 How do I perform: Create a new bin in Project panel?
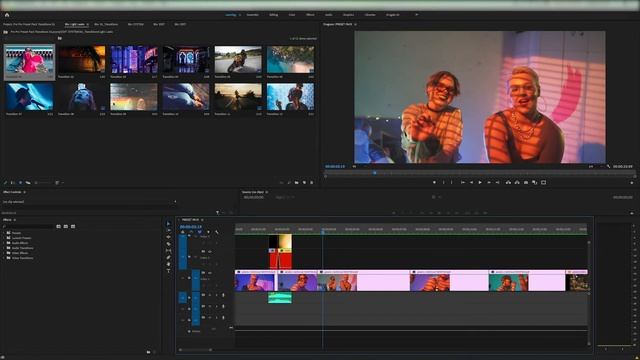pos(297,182)
